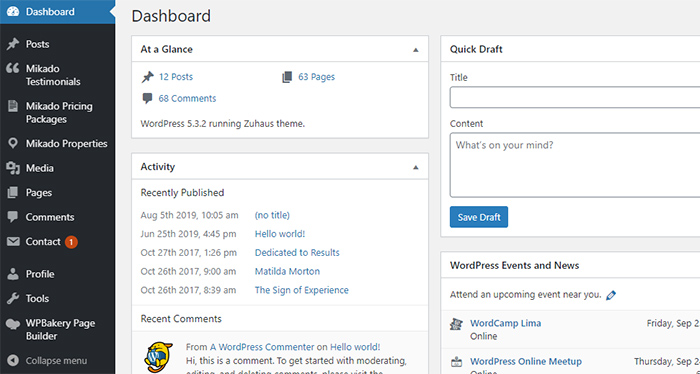The width and height of the screenshot is (700, 374).
Task: Click the Collapse menu arrow icon
Action: [x=13, y=360]
